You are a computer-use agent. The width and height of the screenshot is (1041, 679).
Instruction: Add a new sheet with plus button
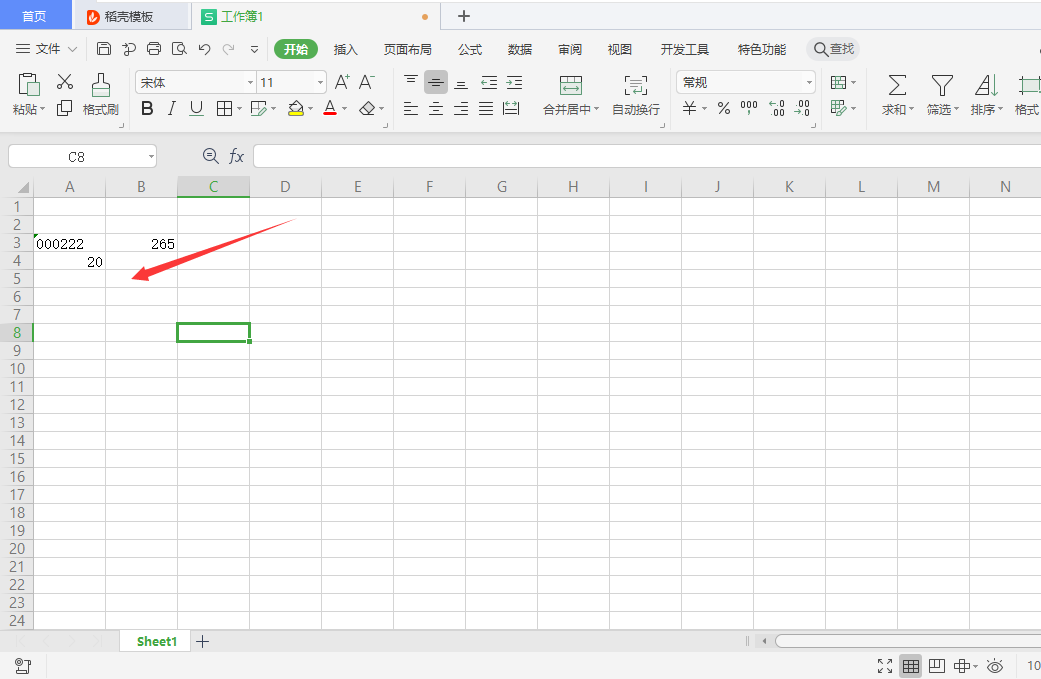[x=202, y=642]
